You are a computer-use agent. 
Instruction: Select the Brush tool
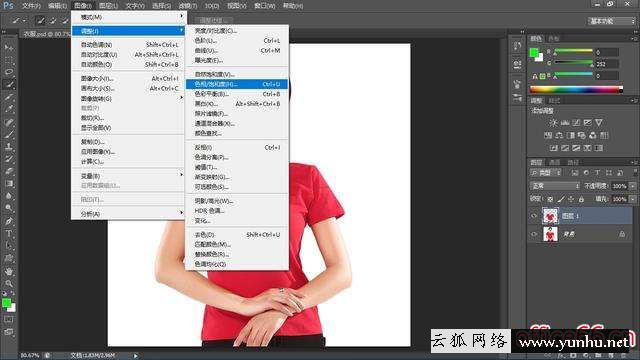(9, 134)
